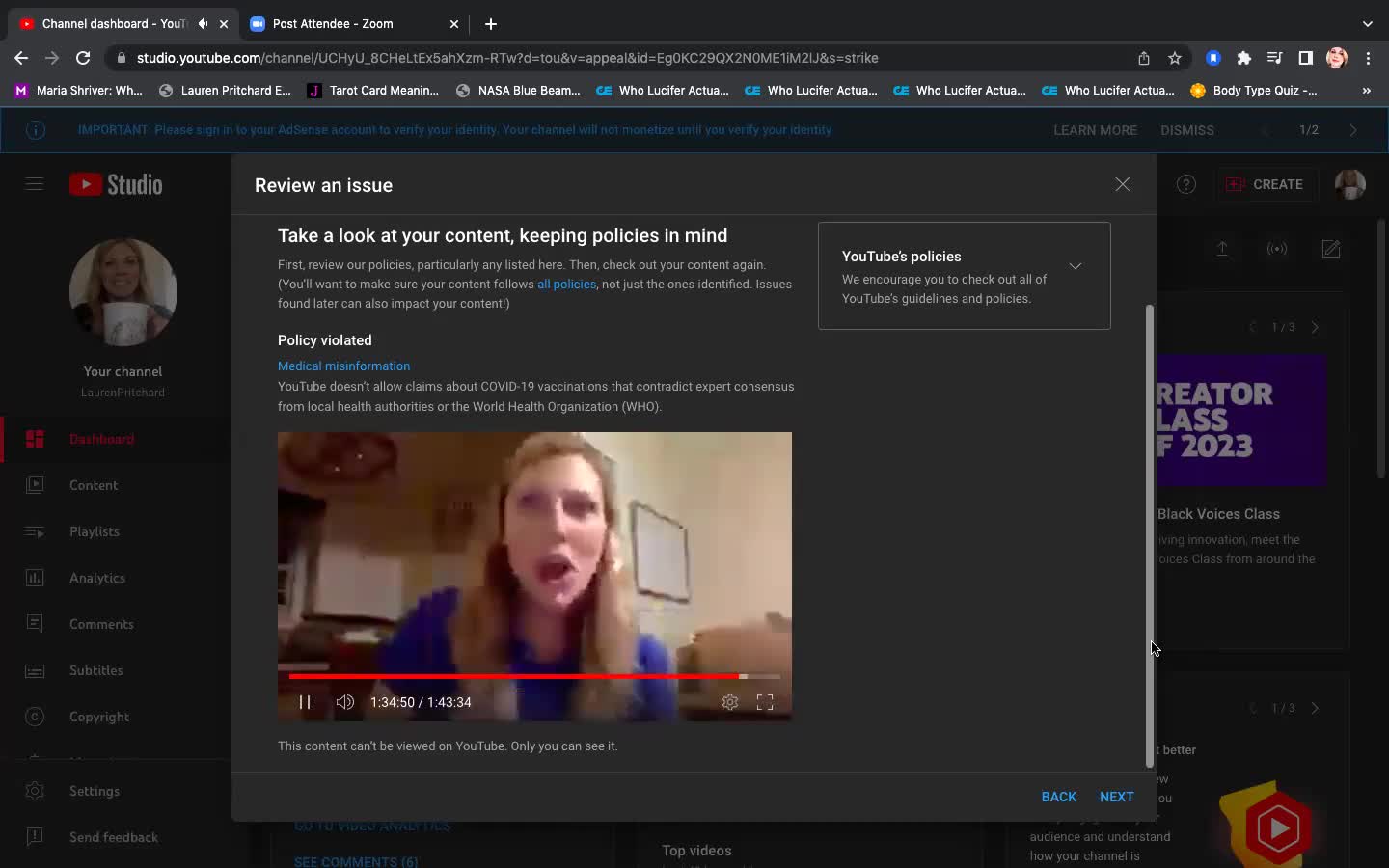Open the Extensions puzzle icon
The width and height of the screenshot is (1389, 868).
1244,58
